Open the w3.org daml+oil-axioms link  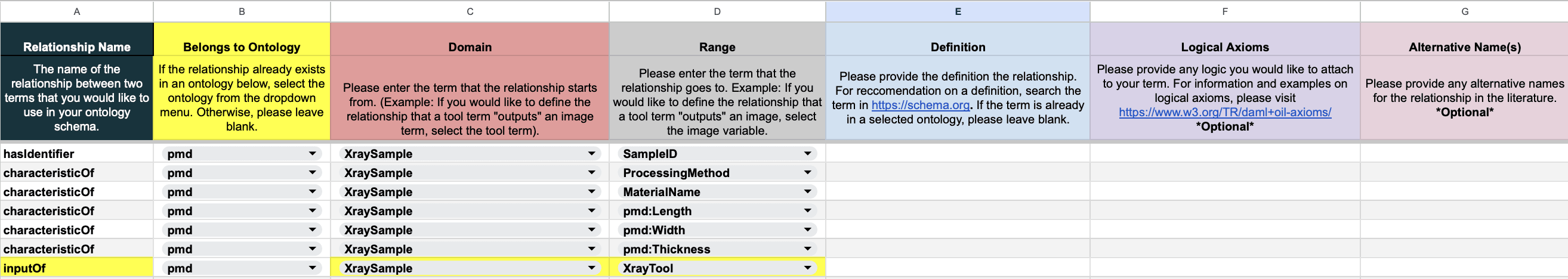coord(1225,113)
